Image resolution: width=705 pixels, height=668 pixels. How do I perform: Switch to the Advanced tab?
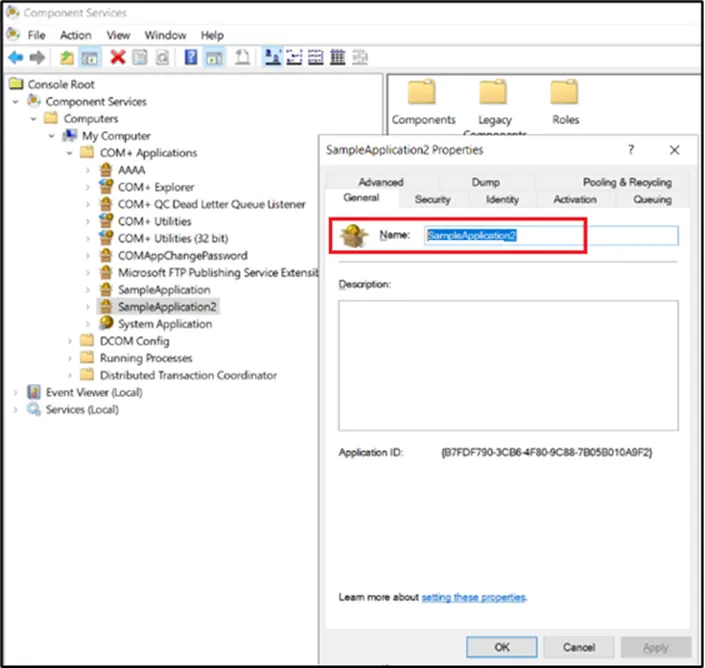point(381,182)
